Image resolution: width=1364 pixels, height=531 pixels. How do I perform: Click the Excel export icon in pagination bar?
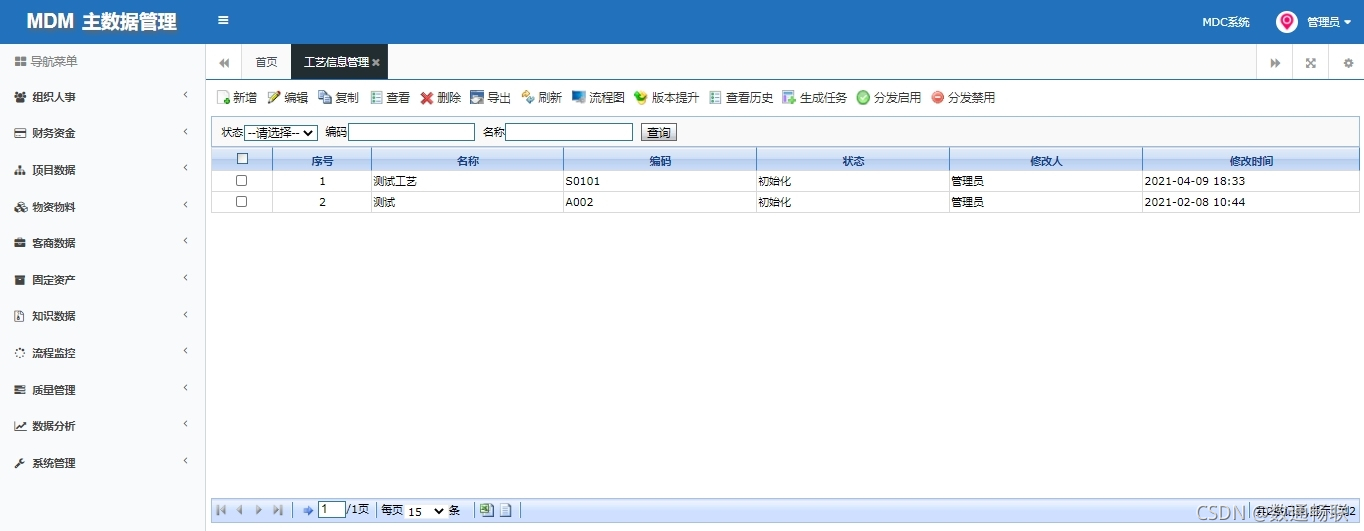click(486, 510)
